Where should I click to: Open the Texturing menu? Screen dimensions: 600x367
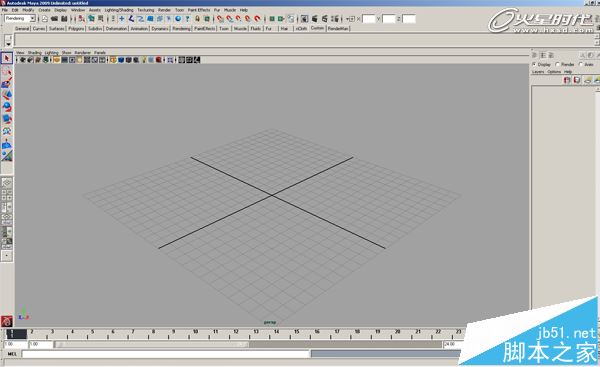(x=146, y=10)
